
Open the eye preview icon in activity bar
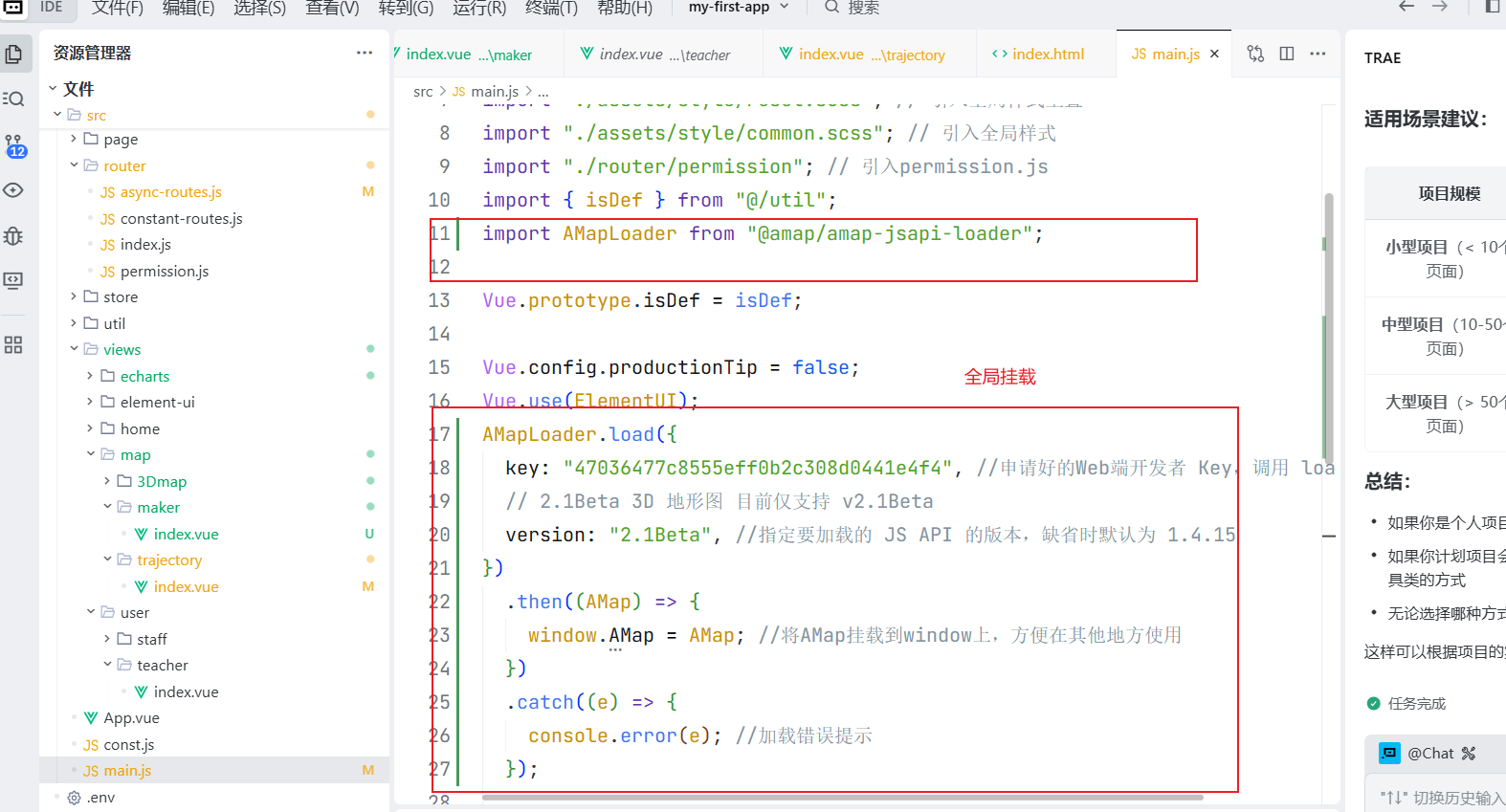click(x=14, y=190)
